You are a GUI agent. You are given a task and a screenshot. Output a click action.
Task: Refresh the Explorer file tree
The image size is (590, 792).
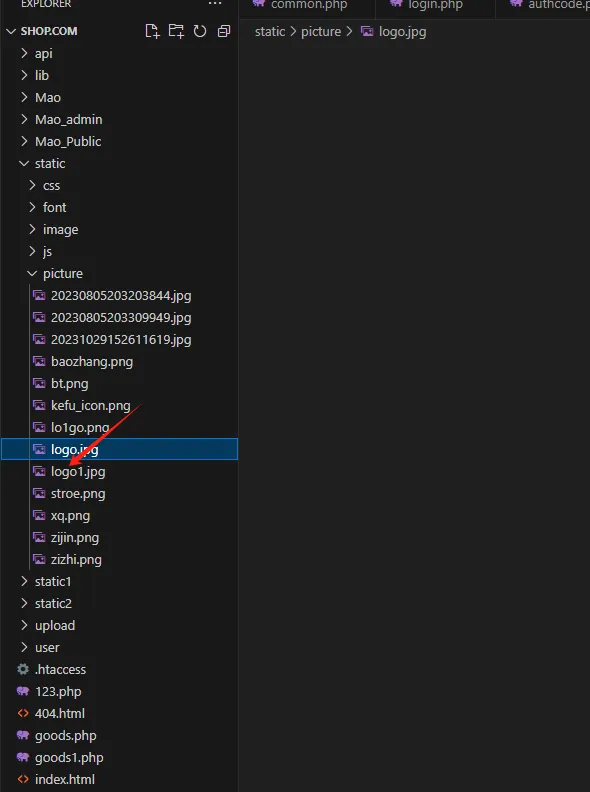tap(200, 31)
